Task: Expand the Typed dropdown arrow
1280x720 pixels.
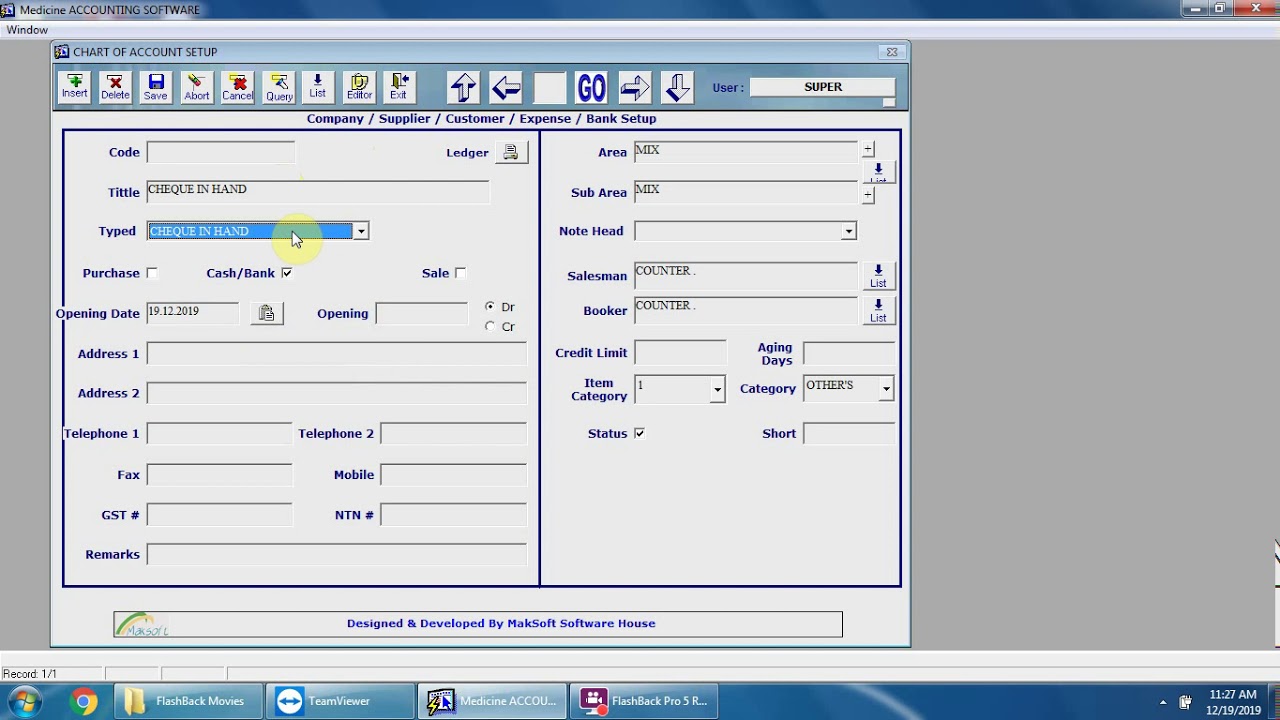Action: 361,231
